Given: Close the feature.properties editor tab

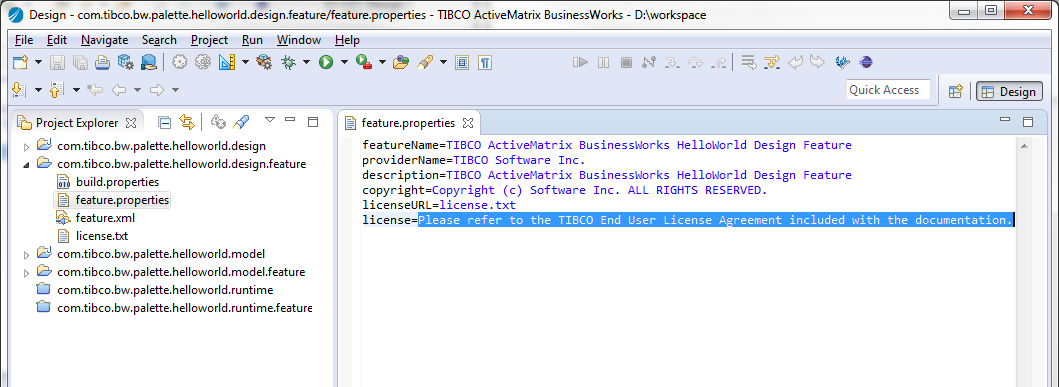Looking at the screenshot, I should coord(467,123).
